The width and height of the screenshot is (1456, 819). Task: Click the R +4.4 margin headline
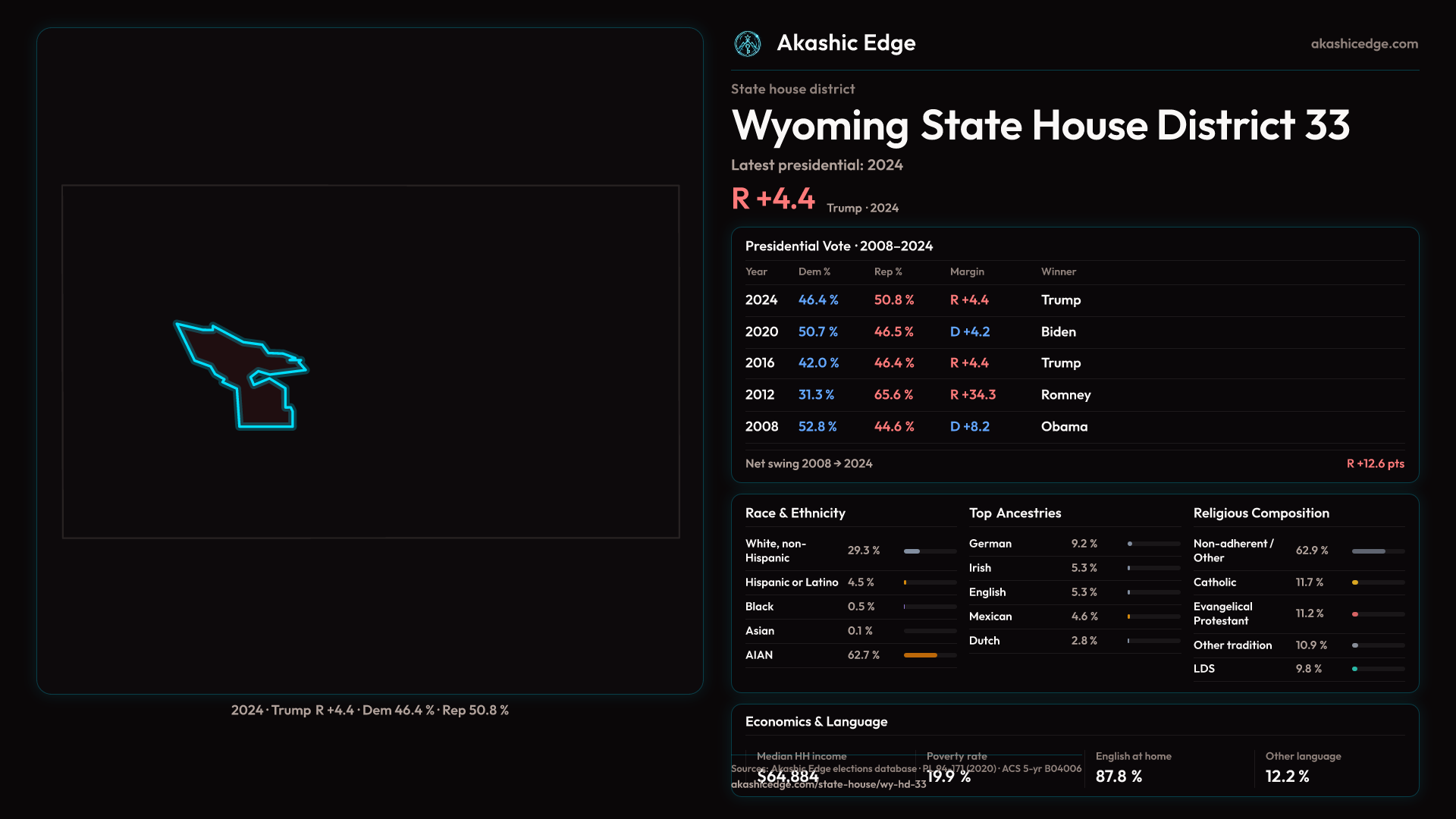(773, 199)
